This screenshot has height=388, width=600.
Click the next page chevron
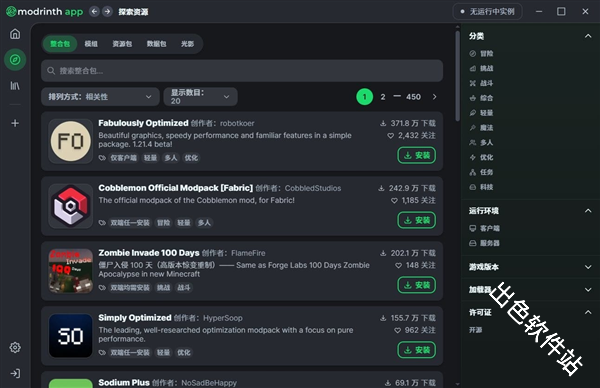(x=434, y=97)
